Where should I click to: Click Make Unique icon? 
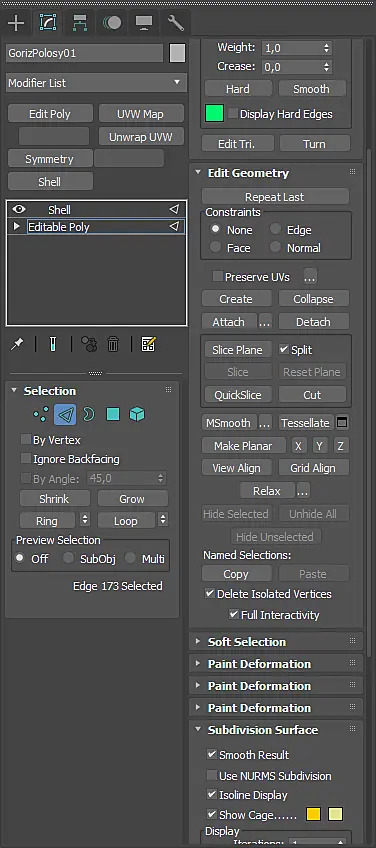point(89,344)
